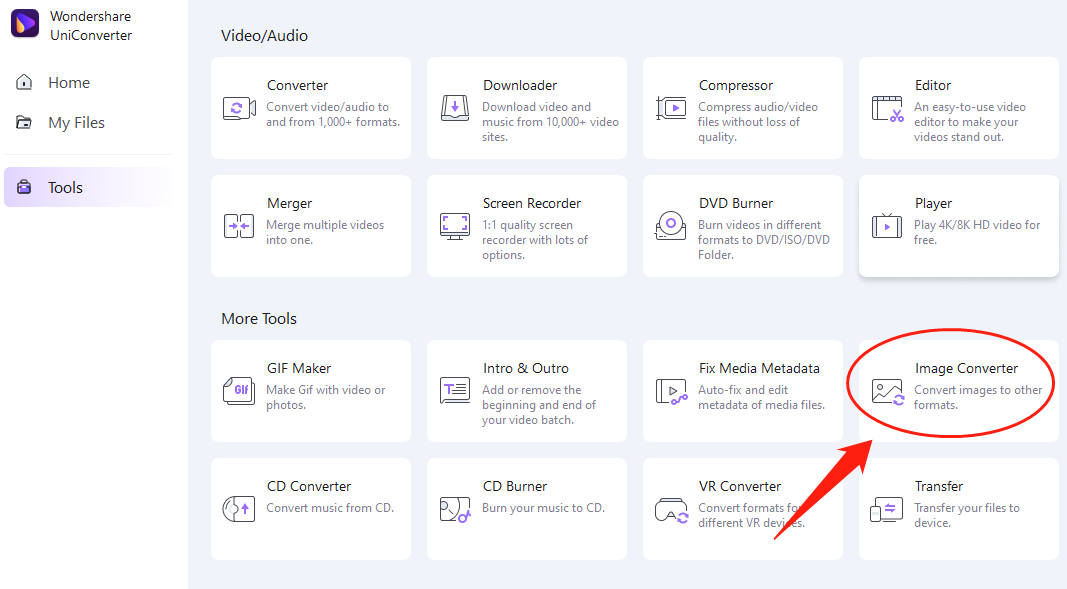1067x589 pixels.
Task: Click the Wondershare UniConverter logo icon
Action: point(25,25)
